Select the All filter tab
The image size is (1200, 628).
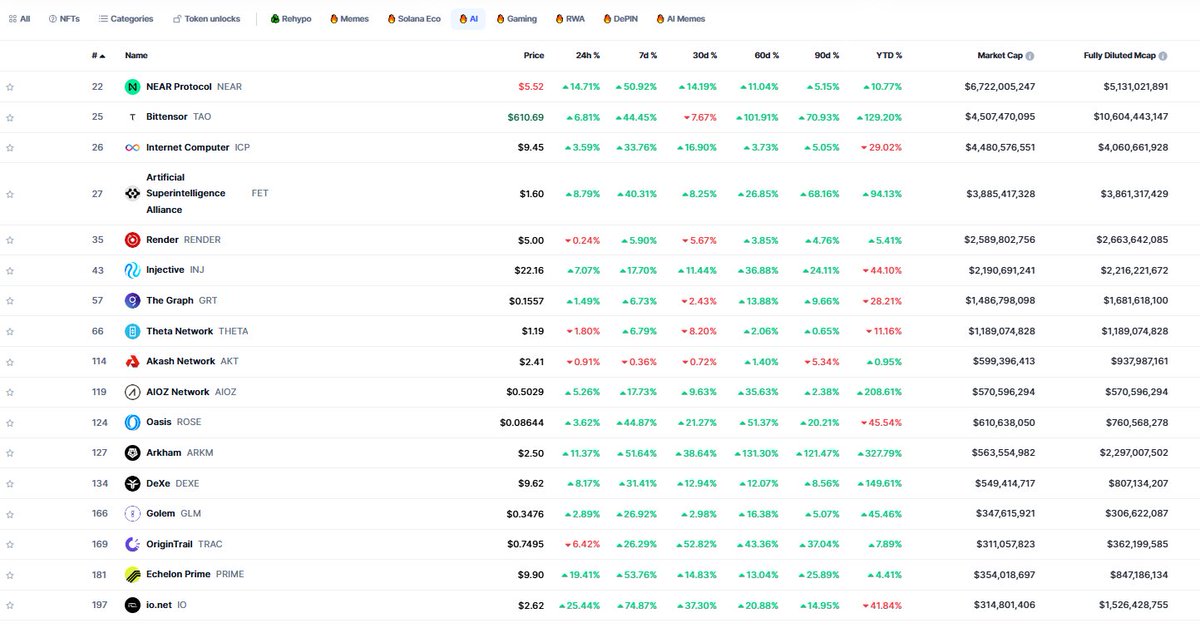click(19, 19)
